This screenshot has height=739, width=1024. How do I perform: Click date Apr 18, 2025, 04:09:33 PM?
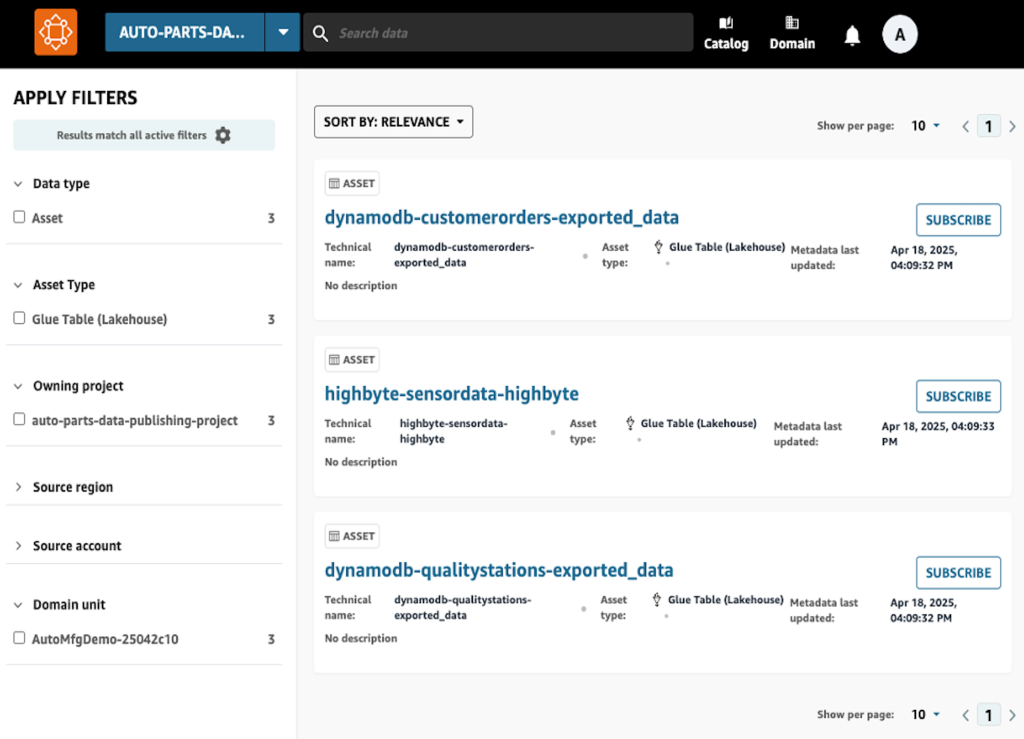[938, 433]
